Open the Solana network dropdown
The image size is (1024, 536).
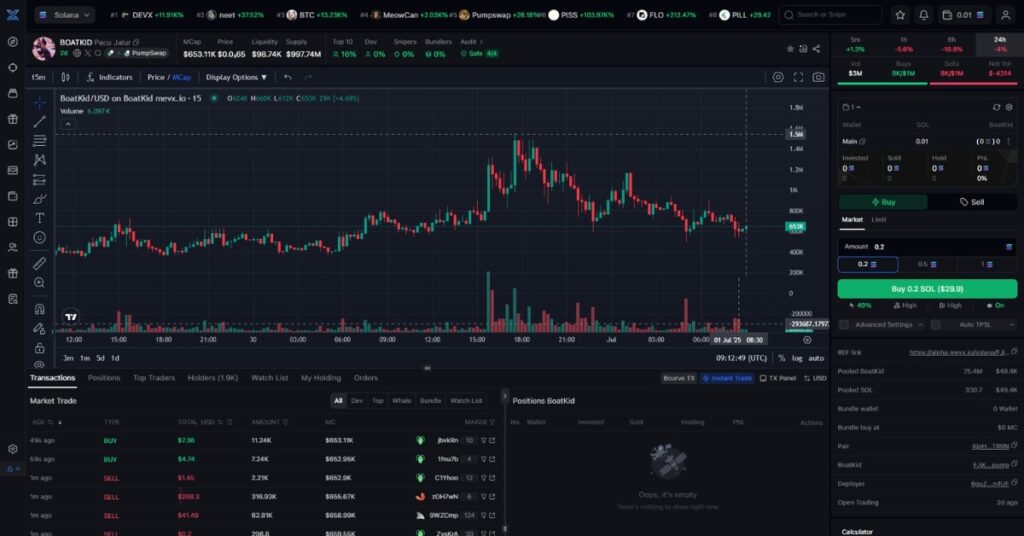65,14
